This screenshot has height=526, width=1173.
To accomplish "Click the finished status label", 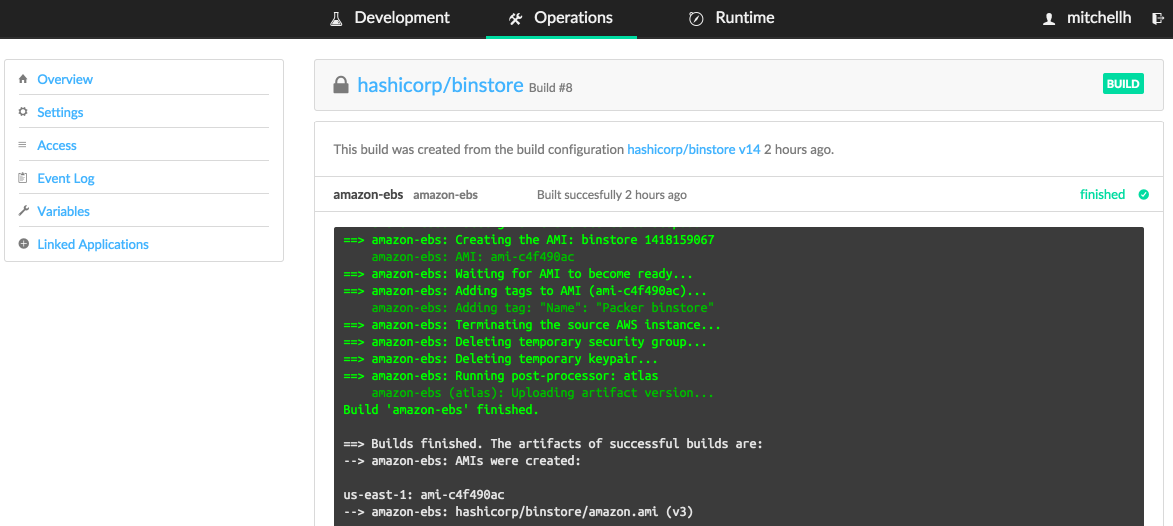I will pos(1102,195).
